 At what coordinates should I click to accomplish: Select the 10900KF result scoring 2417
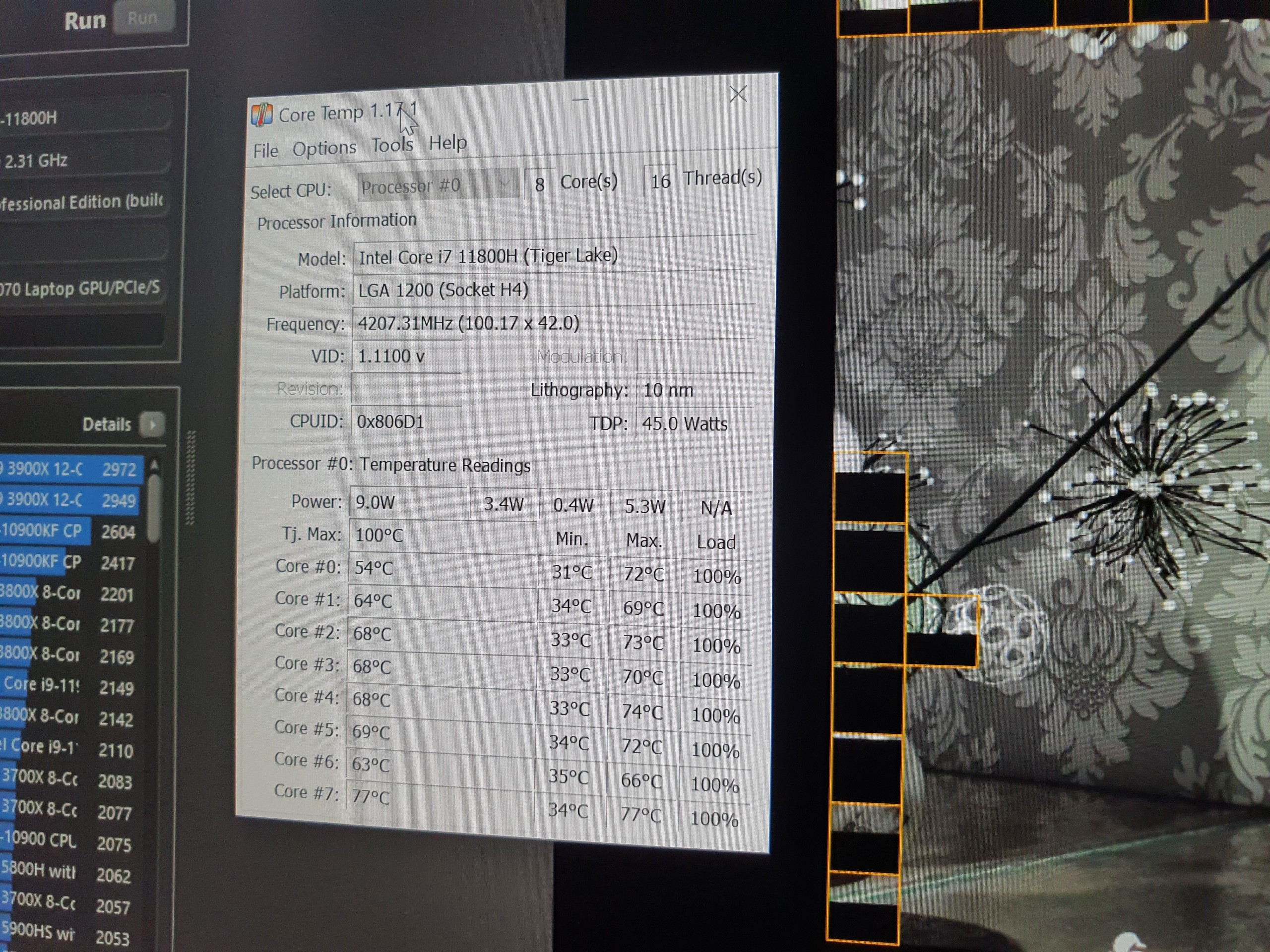tap(69, 562)
